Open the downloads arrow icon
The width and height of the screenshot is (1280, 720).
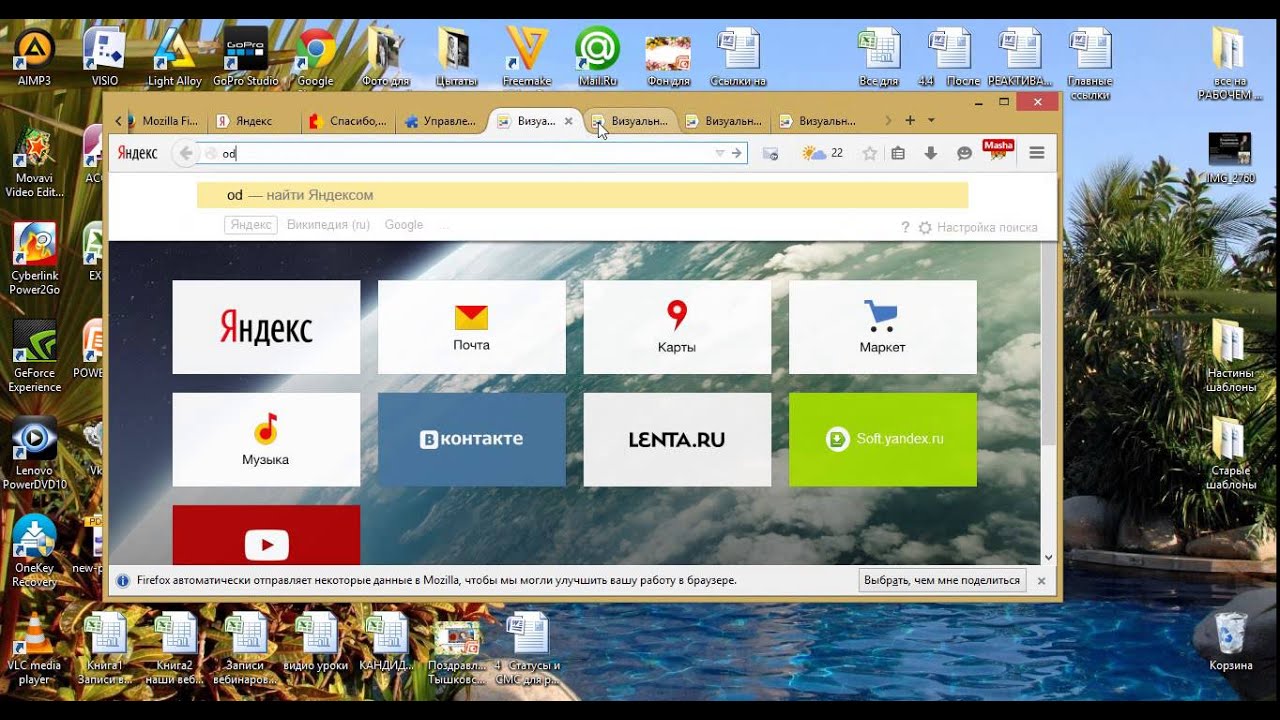pyautogui.click(x=930, y=153)
